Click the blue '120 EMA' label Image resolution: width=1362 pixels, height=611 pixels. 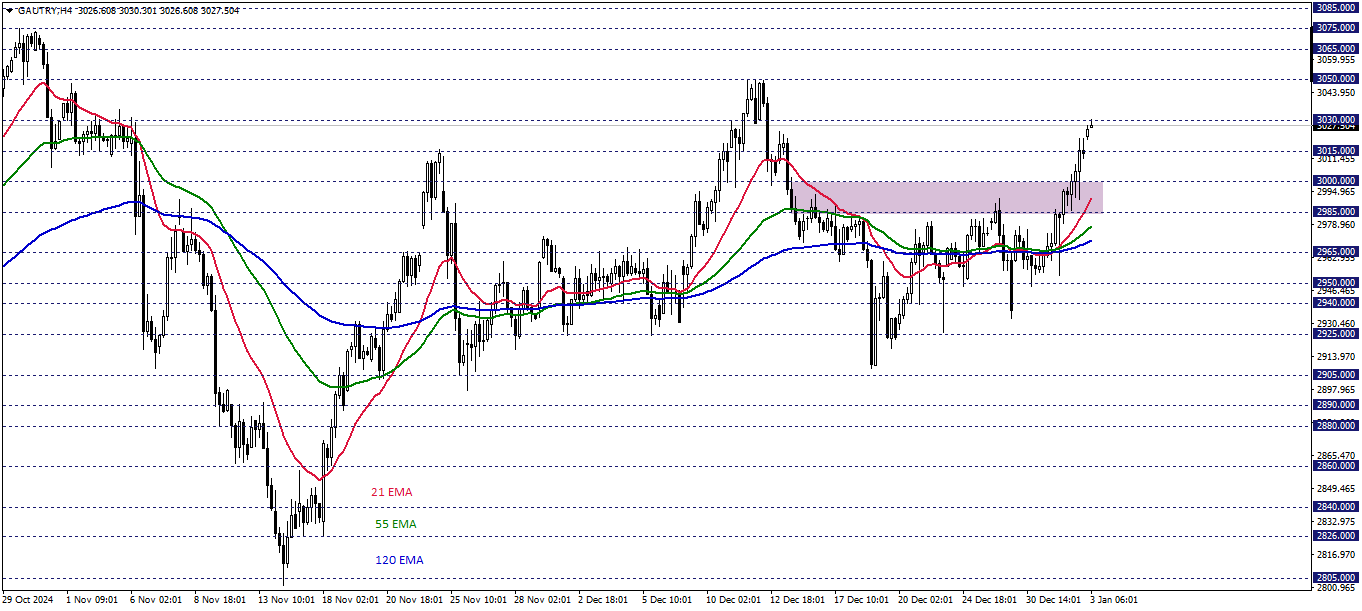pos(399,560)
